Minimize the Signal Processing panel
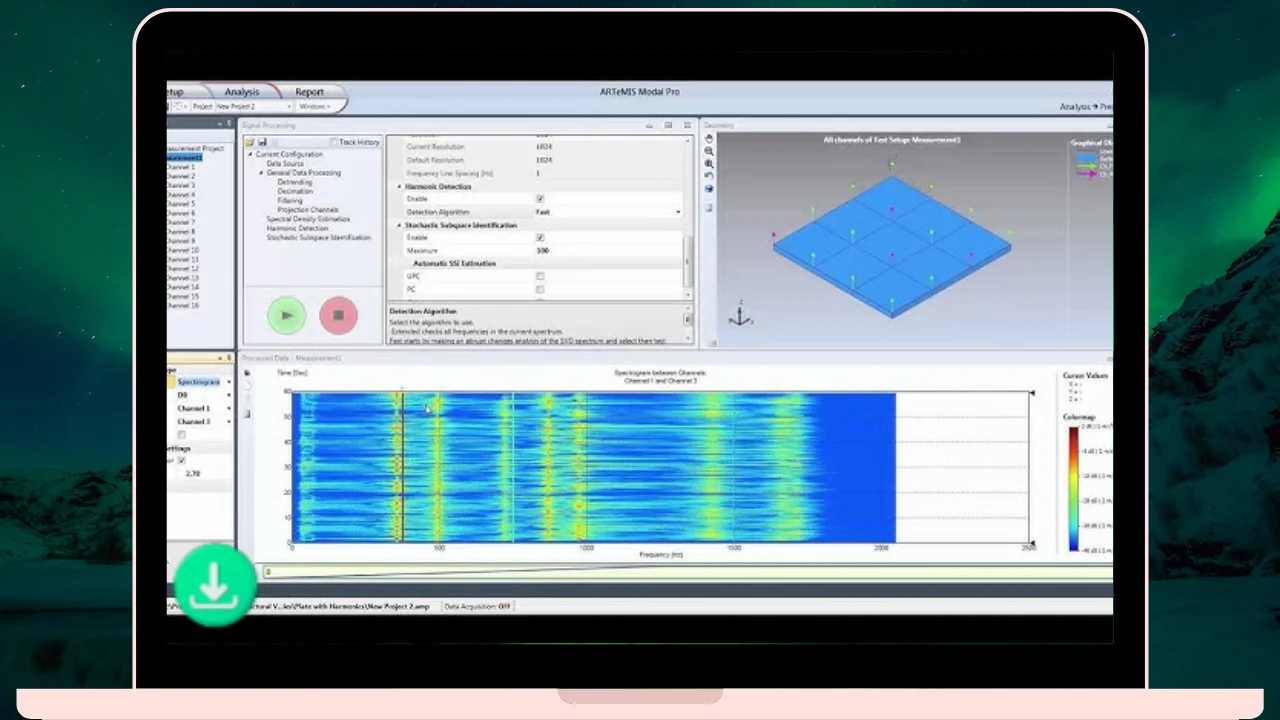The image size is (1280, 720). tap(648, 125)
